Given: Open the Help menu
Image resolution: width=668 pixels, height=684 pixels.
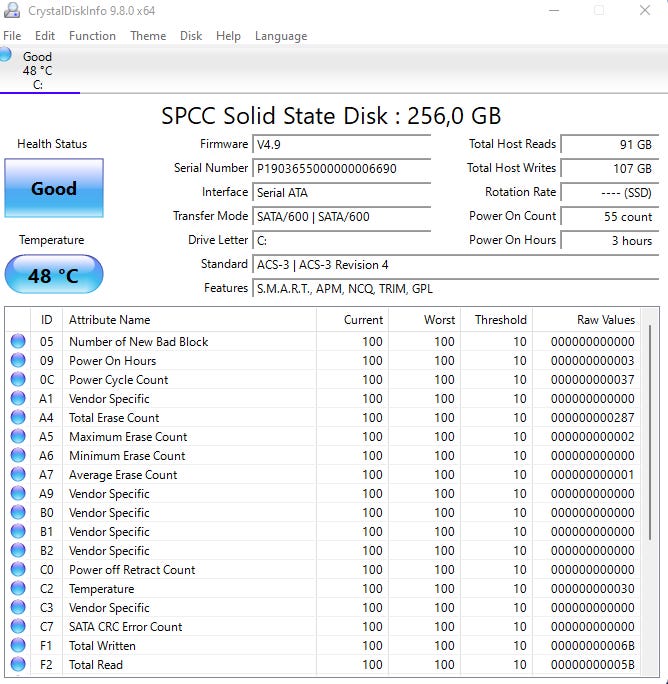Looking at the screenshot, I should [x=228, y=36].
